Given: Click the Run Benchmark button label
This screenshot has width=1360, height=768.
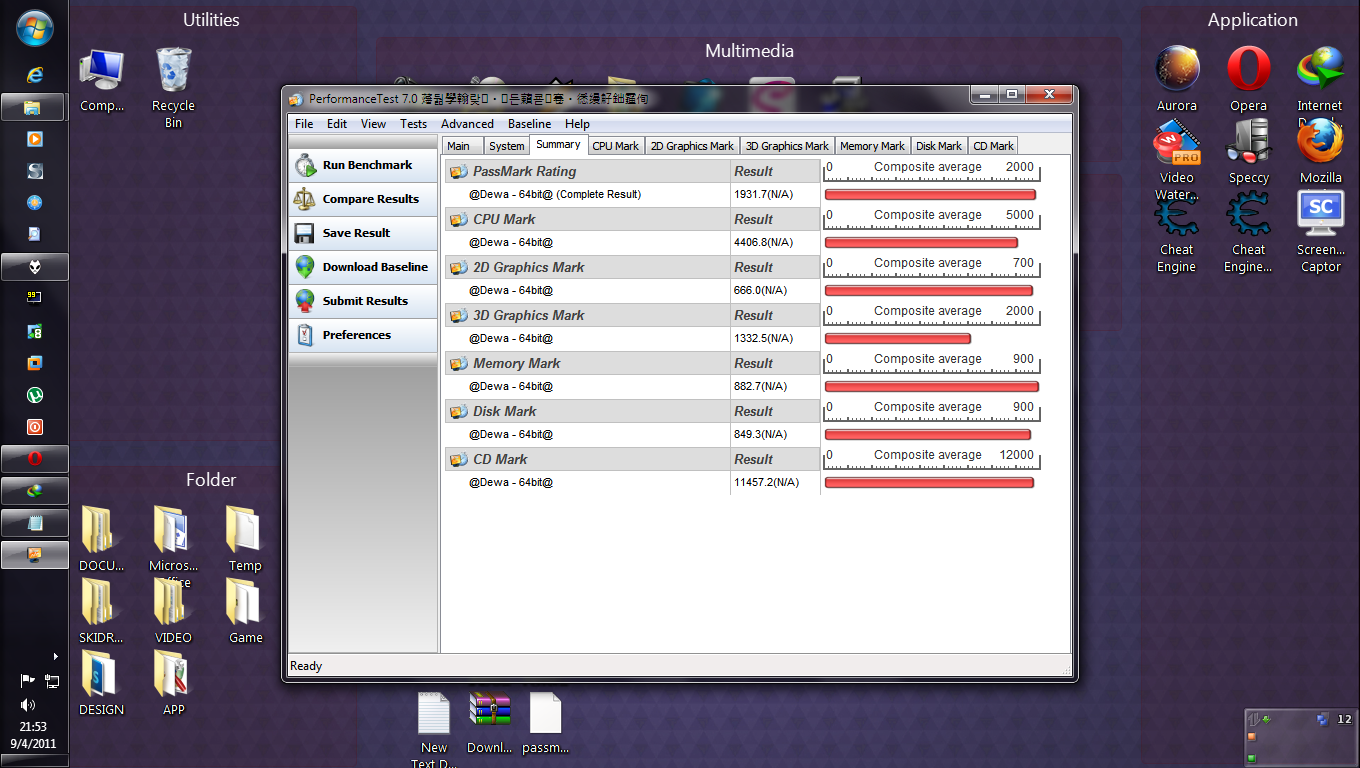Looking at the screenshot, I should [x=367, y=165].
